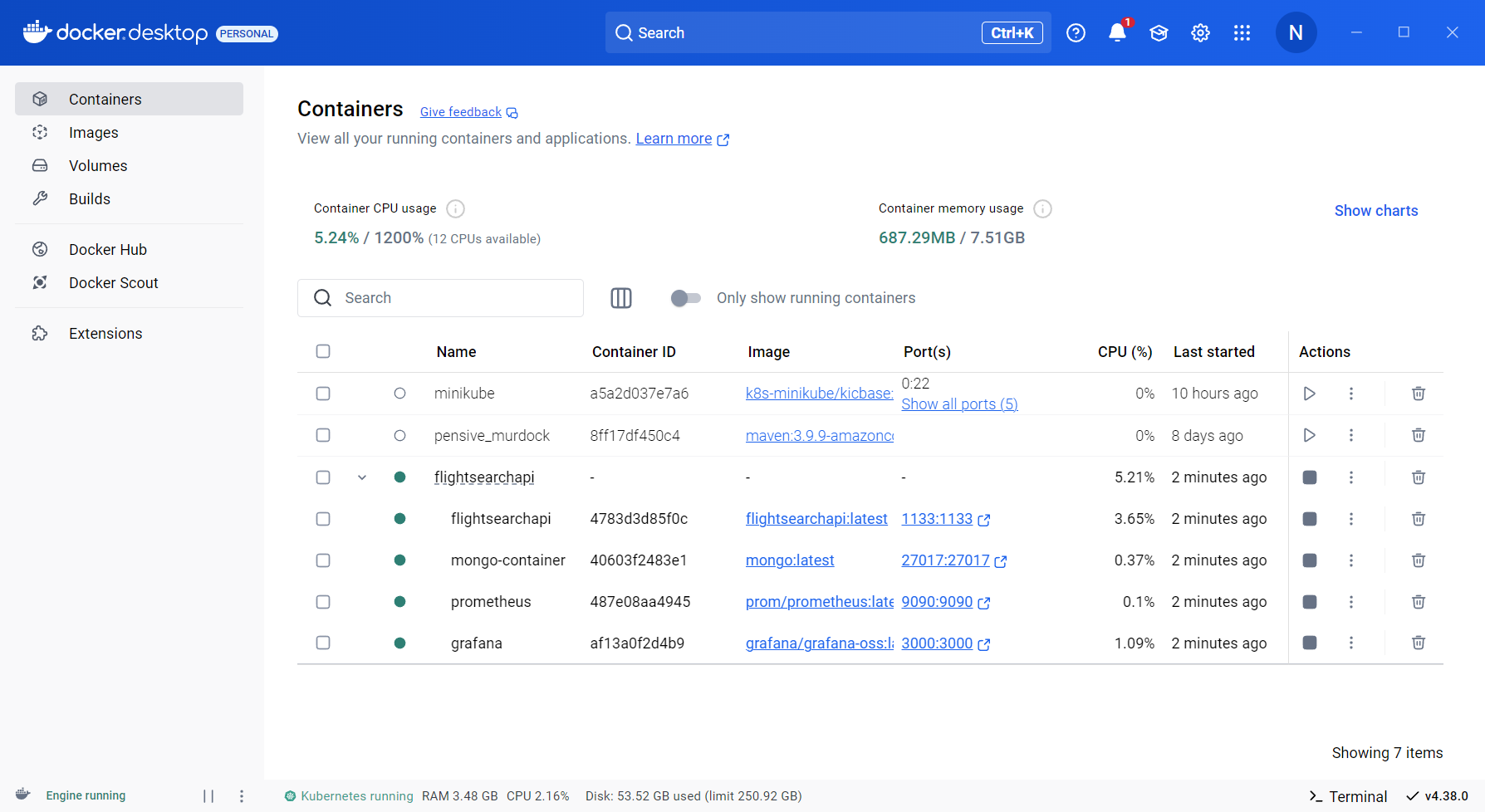Click the Show charts button

(1376, 211)
